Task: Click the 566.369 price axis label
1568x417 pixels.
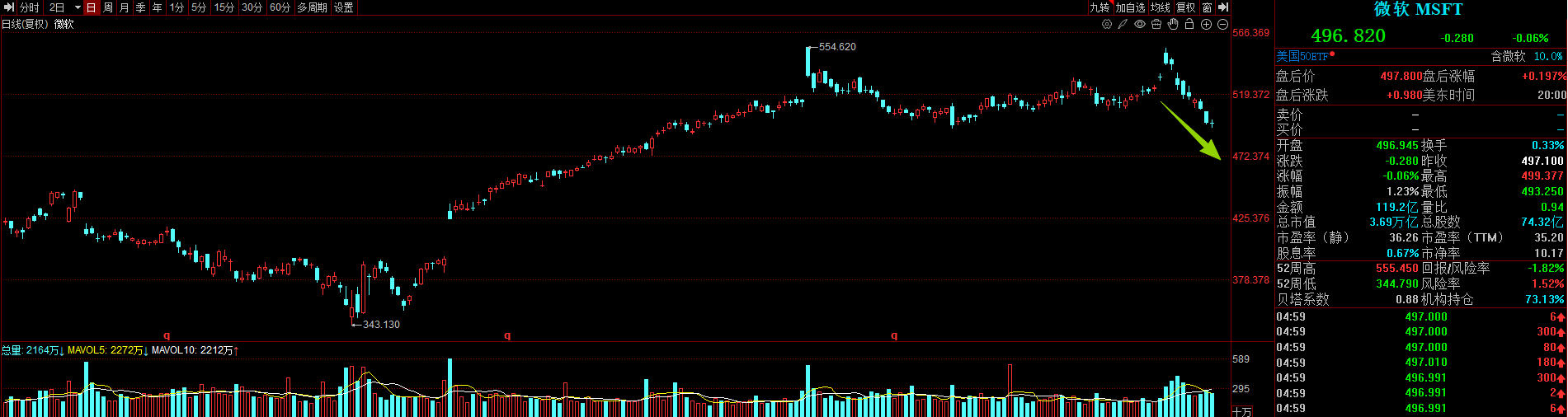Action: coord(1250,33)
